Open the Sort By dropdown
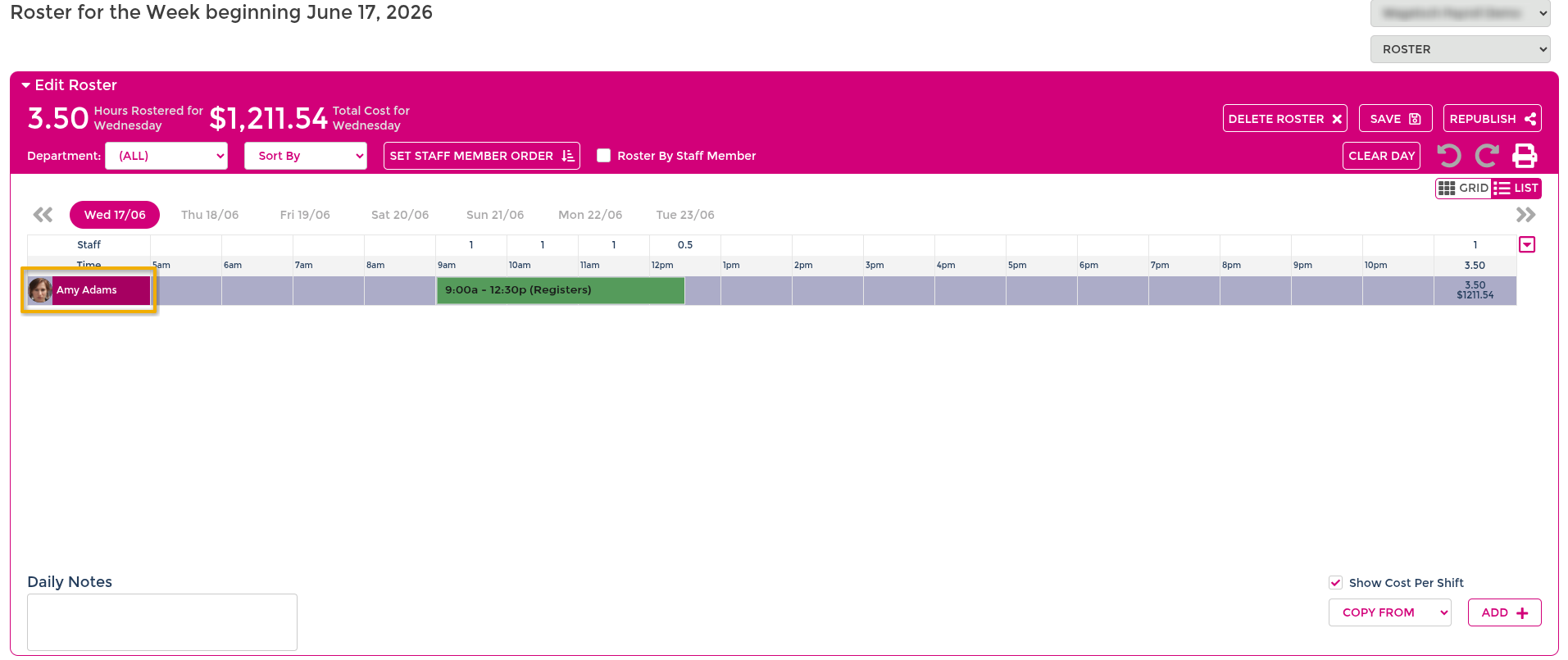Viewport: 1568px width, 660px height. 306,156
